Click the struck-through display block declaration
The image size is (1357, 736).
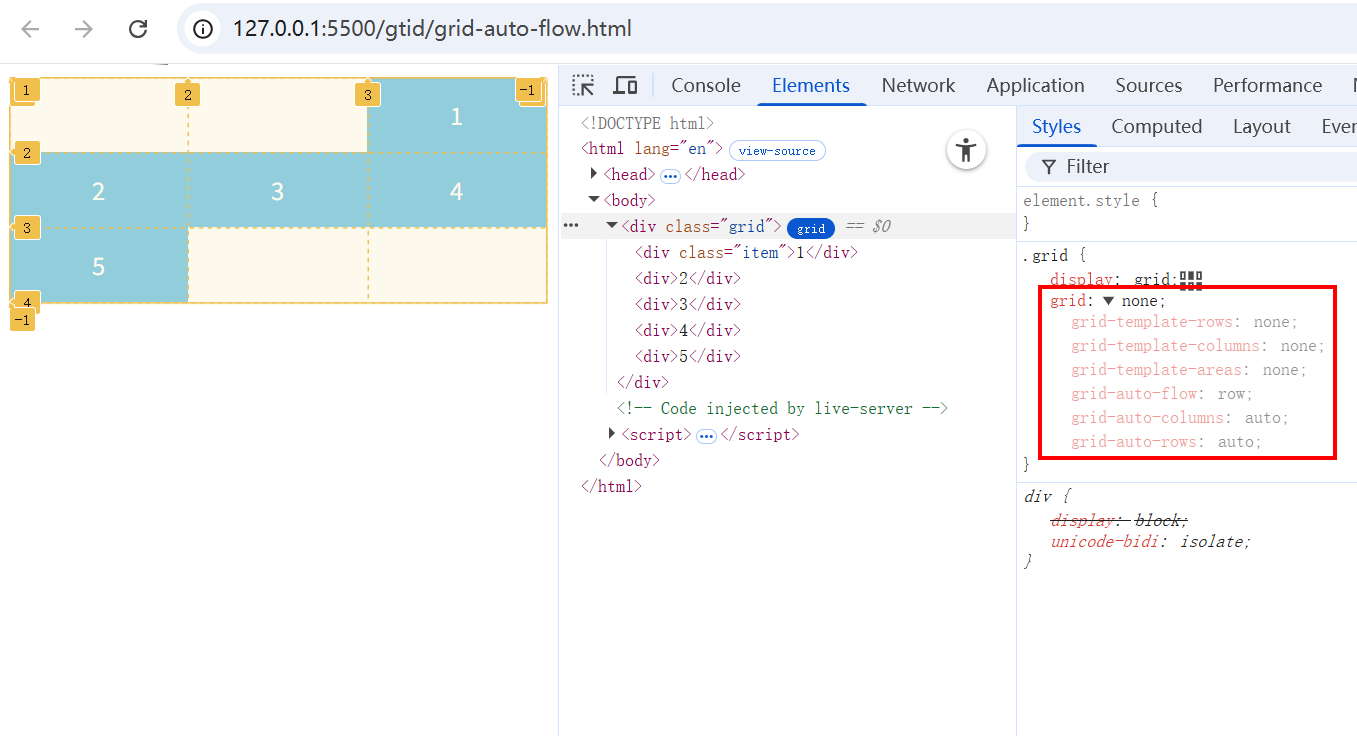tap(1119, 520)
